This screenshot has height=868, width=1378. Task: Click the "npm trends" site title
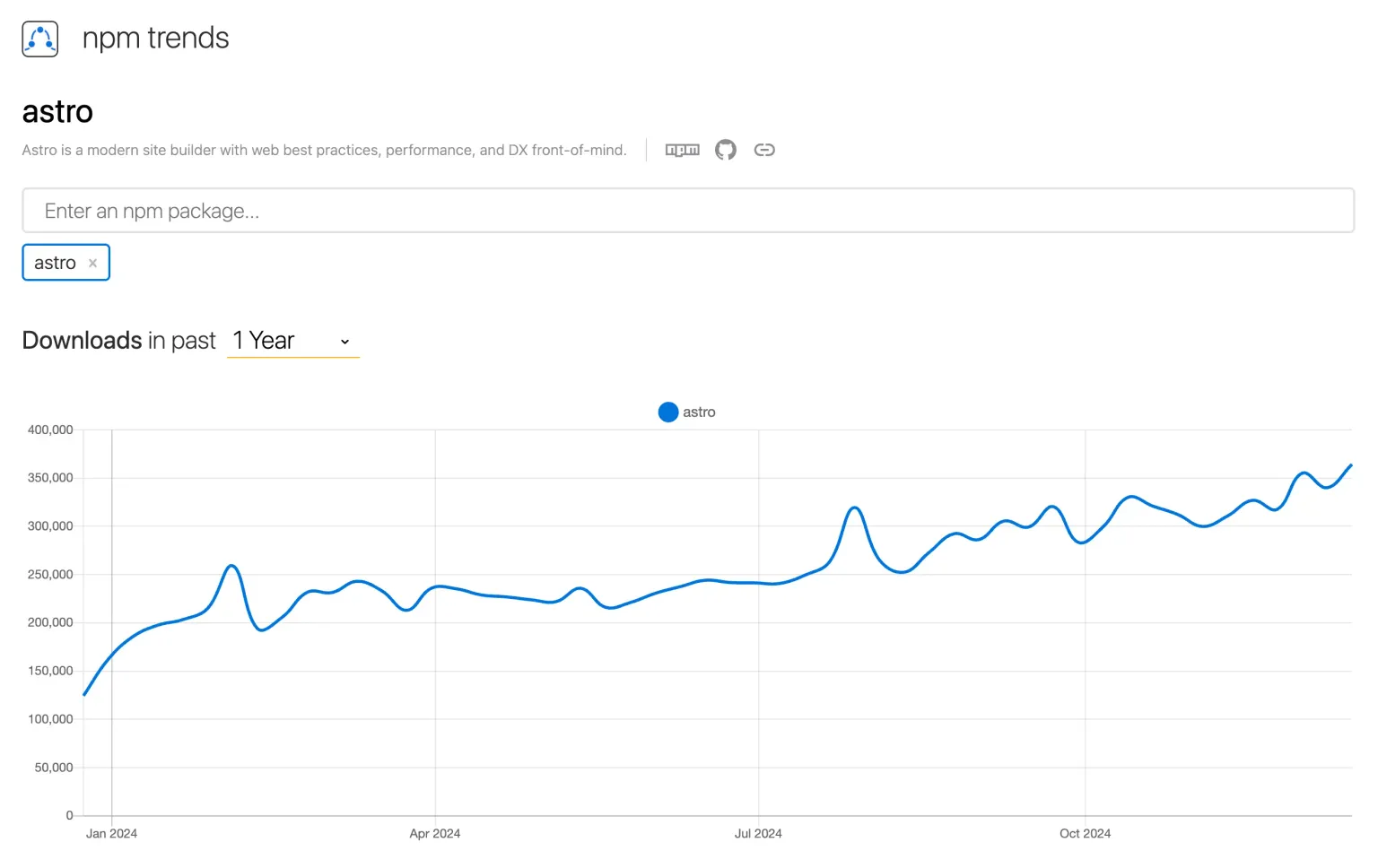pos(155,39)
